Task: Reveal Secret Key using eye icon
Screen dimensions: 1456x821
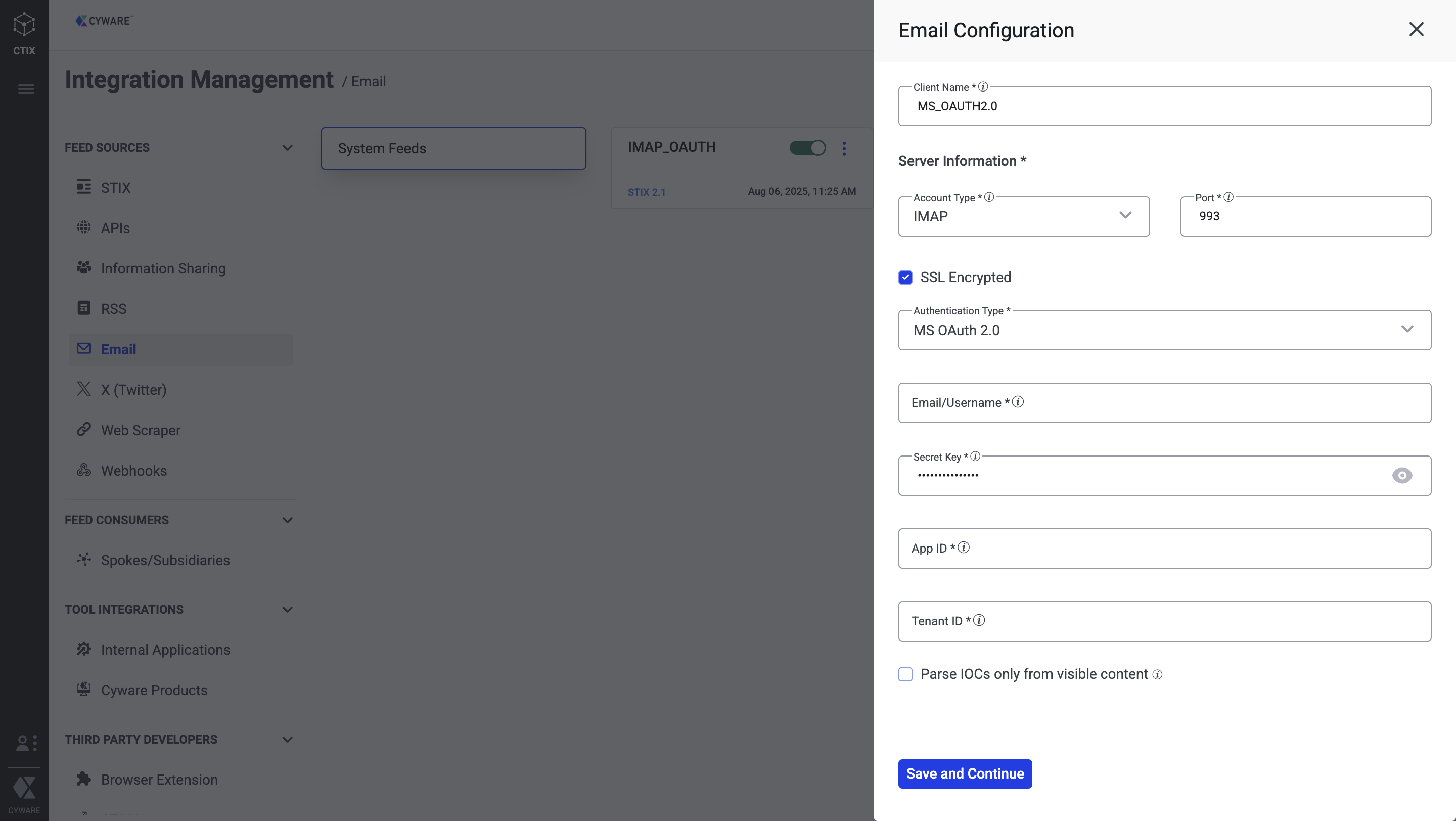Action: [x=1402, y=476]
